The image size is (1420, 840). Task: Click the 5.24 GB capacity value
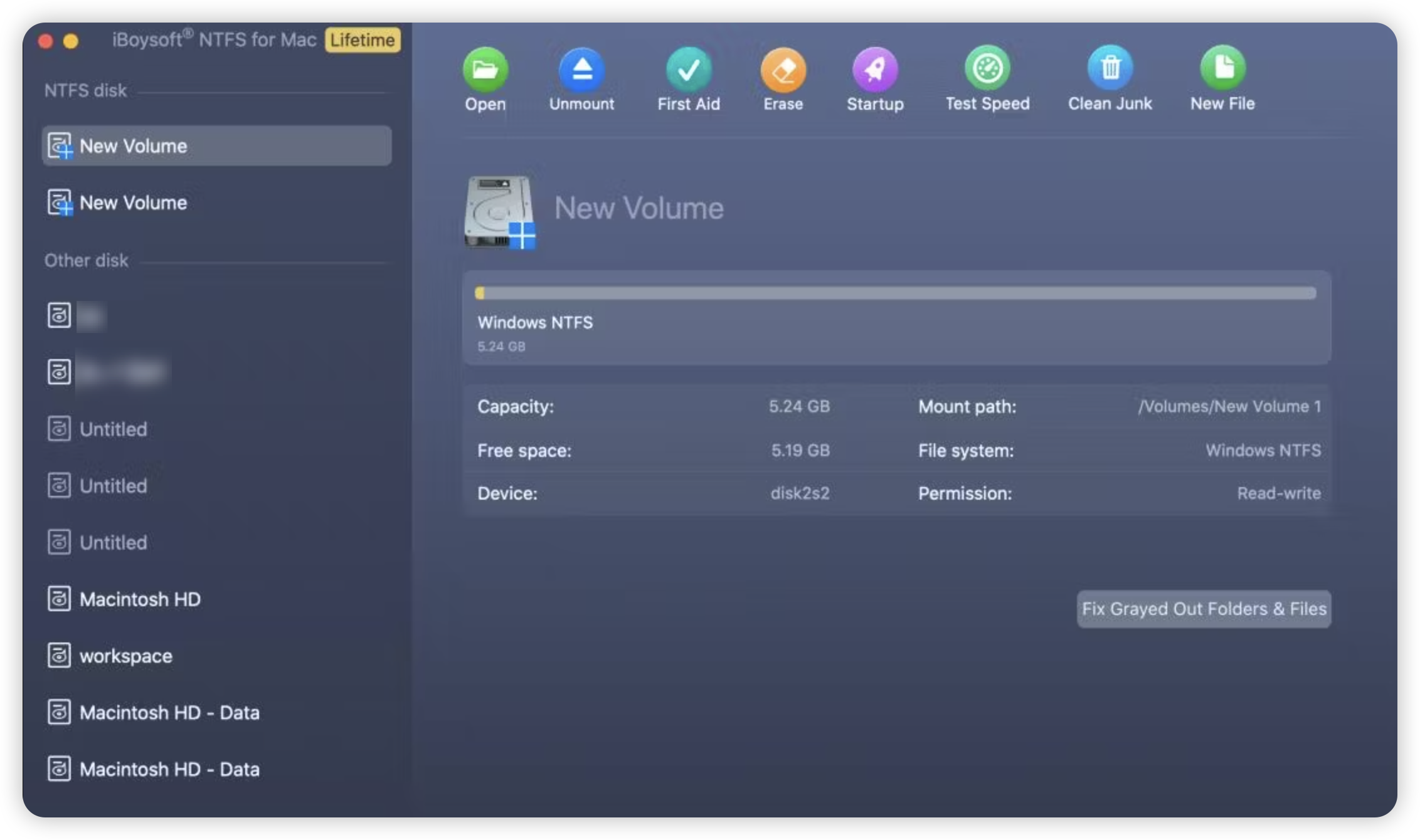pos(799,406)
